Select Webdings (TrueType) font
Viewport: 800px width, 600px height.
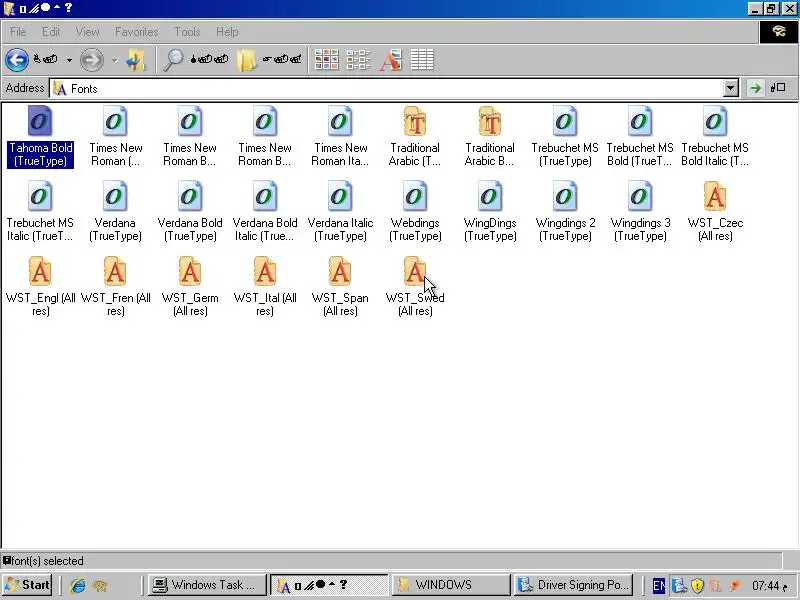tap(415, 211)
